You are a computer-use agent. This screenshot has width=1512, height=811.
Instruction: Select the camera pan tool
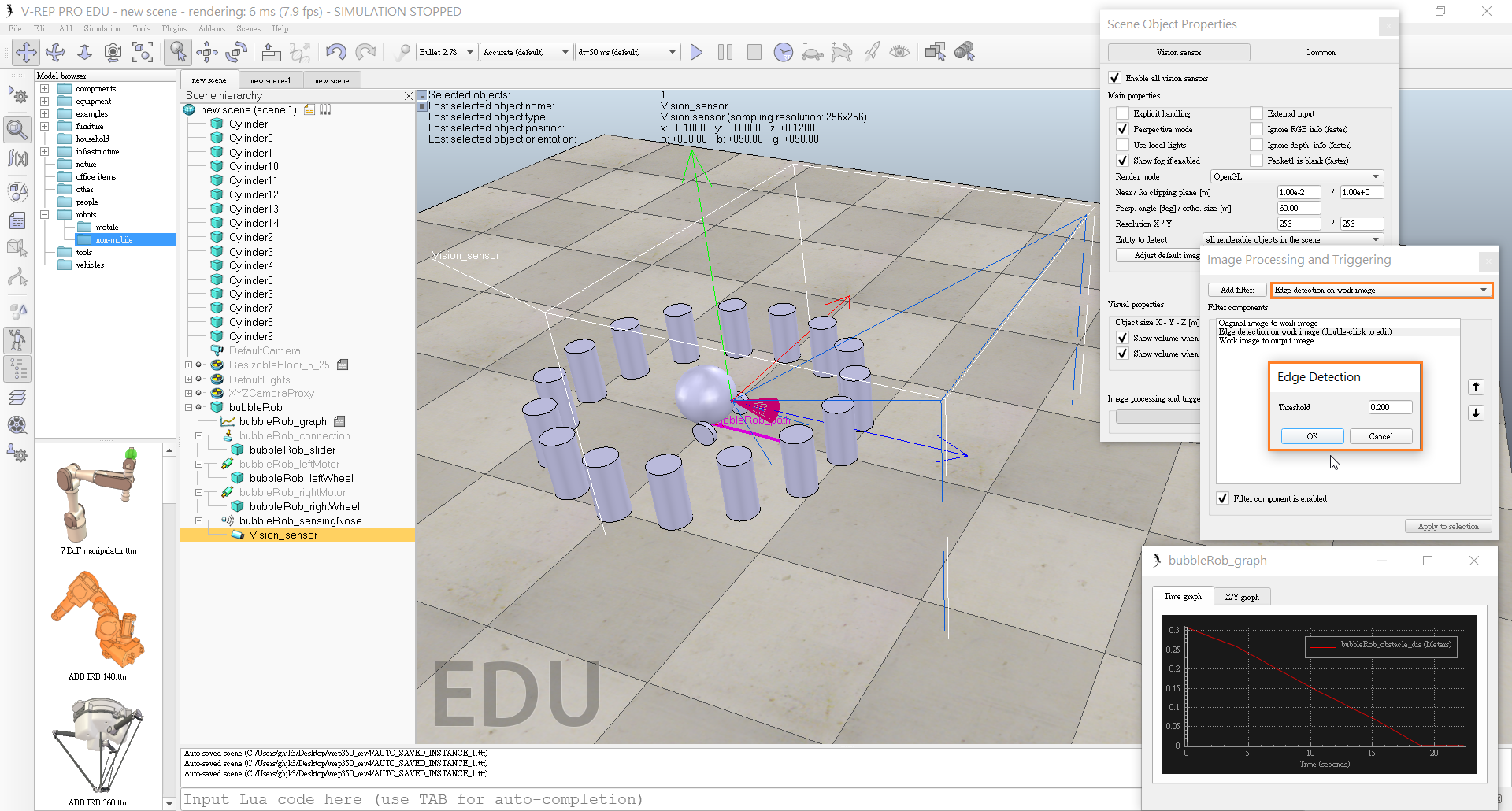point(26,52)
